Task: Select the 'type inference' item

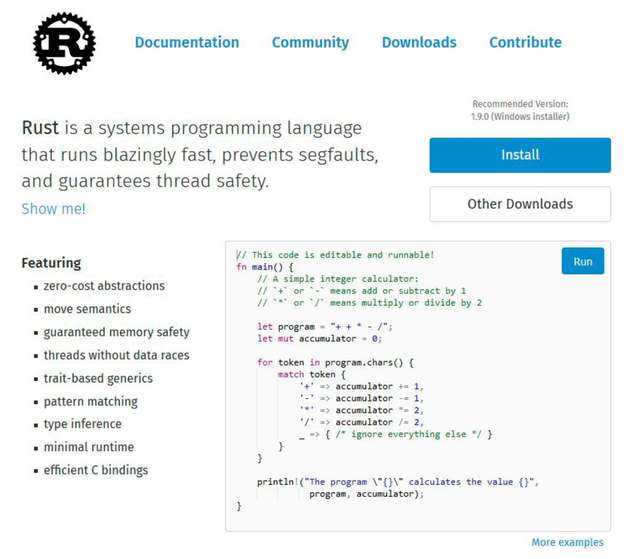Action: click(82, 424)
